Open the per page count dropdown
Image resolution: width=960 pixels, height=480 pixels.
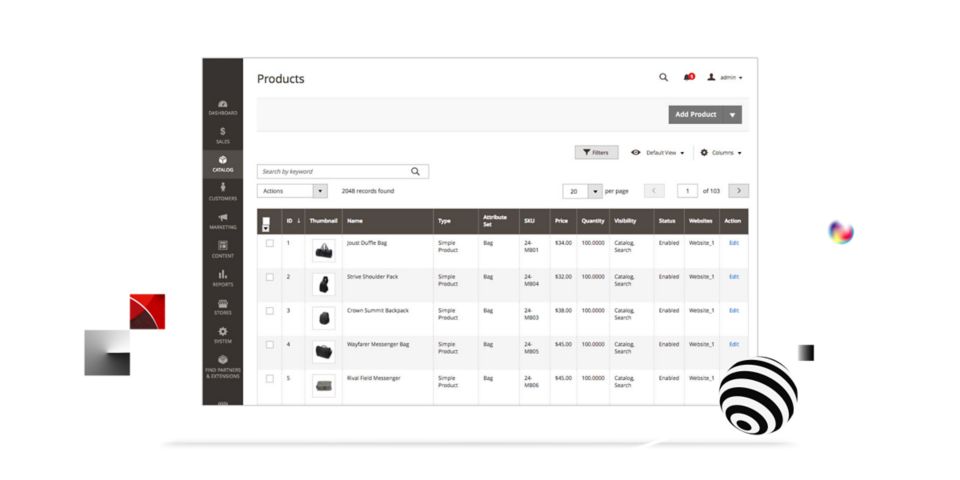click(x=583, y=192)
